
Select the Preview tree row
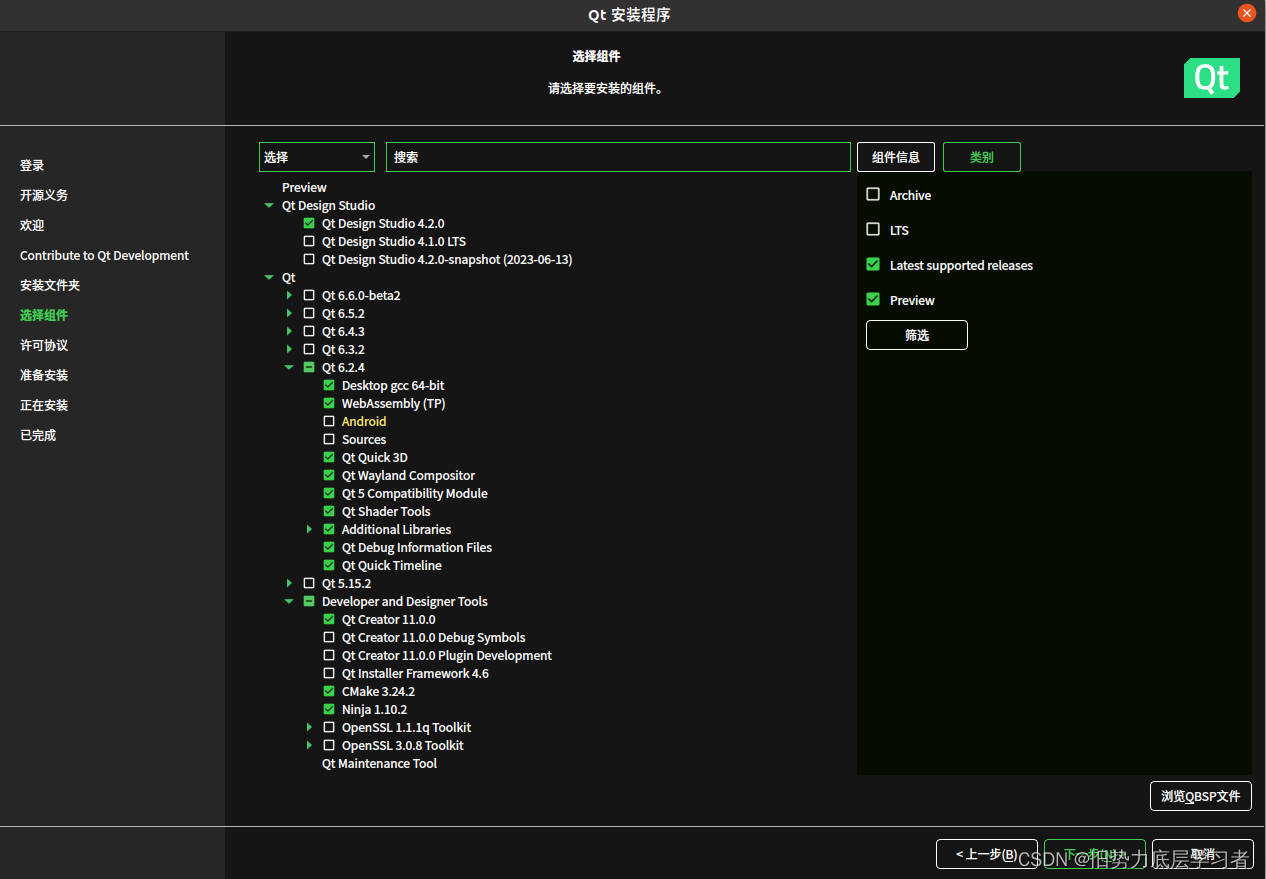pyautogui.click(x=304, y=188)
